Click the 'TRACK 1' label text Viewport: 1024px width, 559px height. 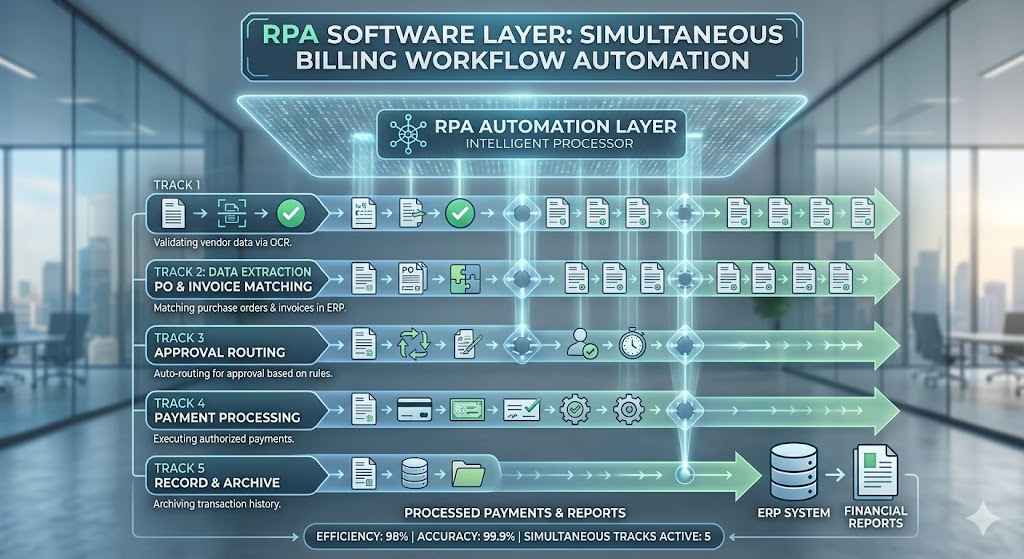click(177, 185)
